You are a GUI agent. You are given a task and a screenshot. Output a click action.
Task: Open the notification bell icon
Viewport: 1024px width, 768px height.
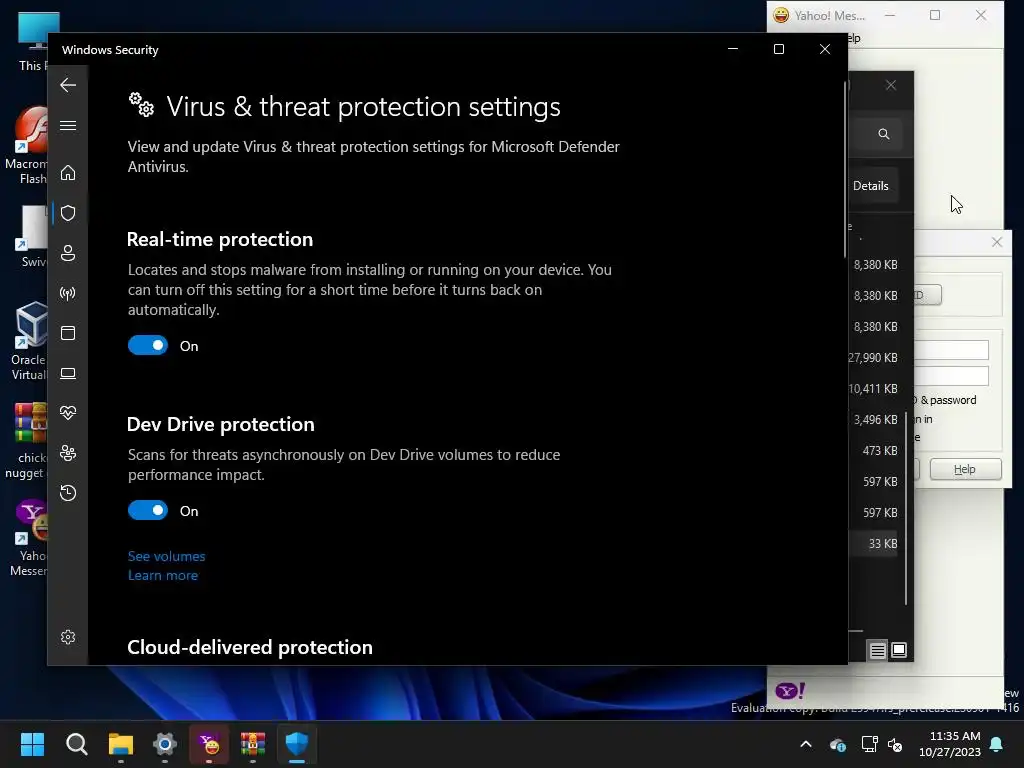point(997,744)
